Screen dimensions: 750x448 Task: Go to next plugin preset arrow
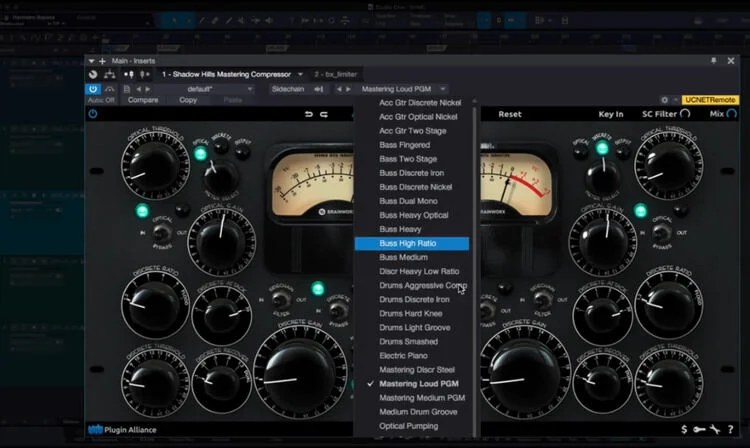point(348,89)
